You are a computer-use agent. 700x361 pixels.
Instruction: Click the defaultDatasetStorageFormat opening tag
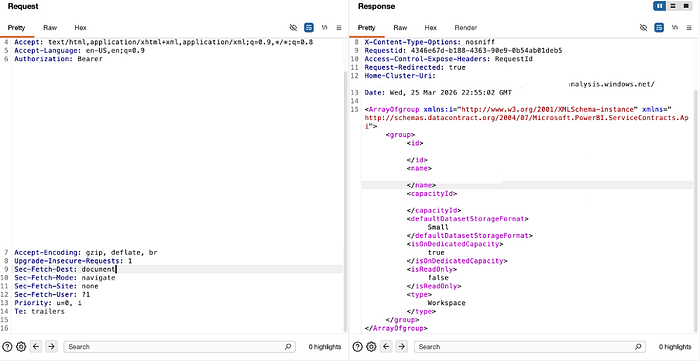point(467,219)
